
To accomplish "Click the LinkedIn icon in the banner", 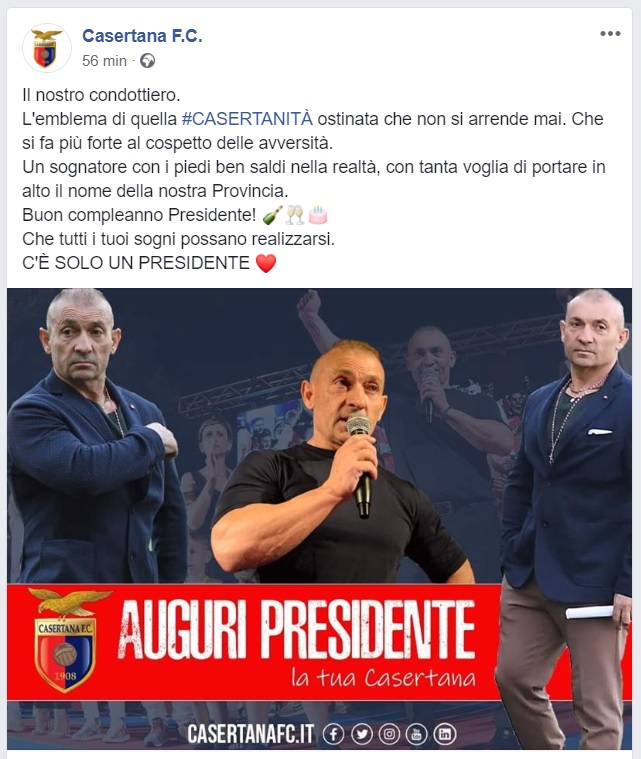I will pos(444,734).
